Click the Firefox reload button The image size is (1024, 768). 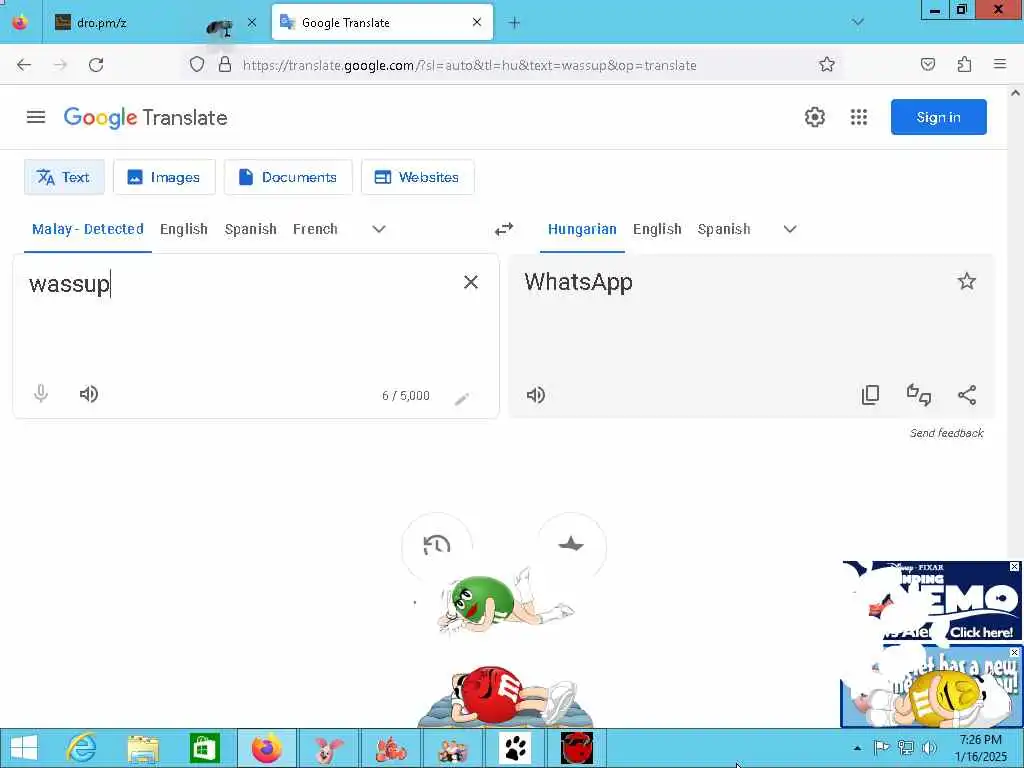tap(96, 65)
